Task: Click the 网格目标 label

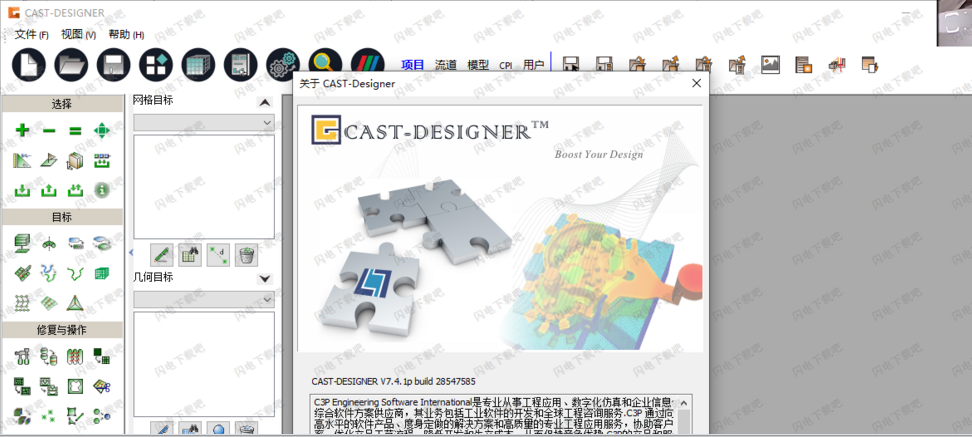Action: click(x=153, y=100)
